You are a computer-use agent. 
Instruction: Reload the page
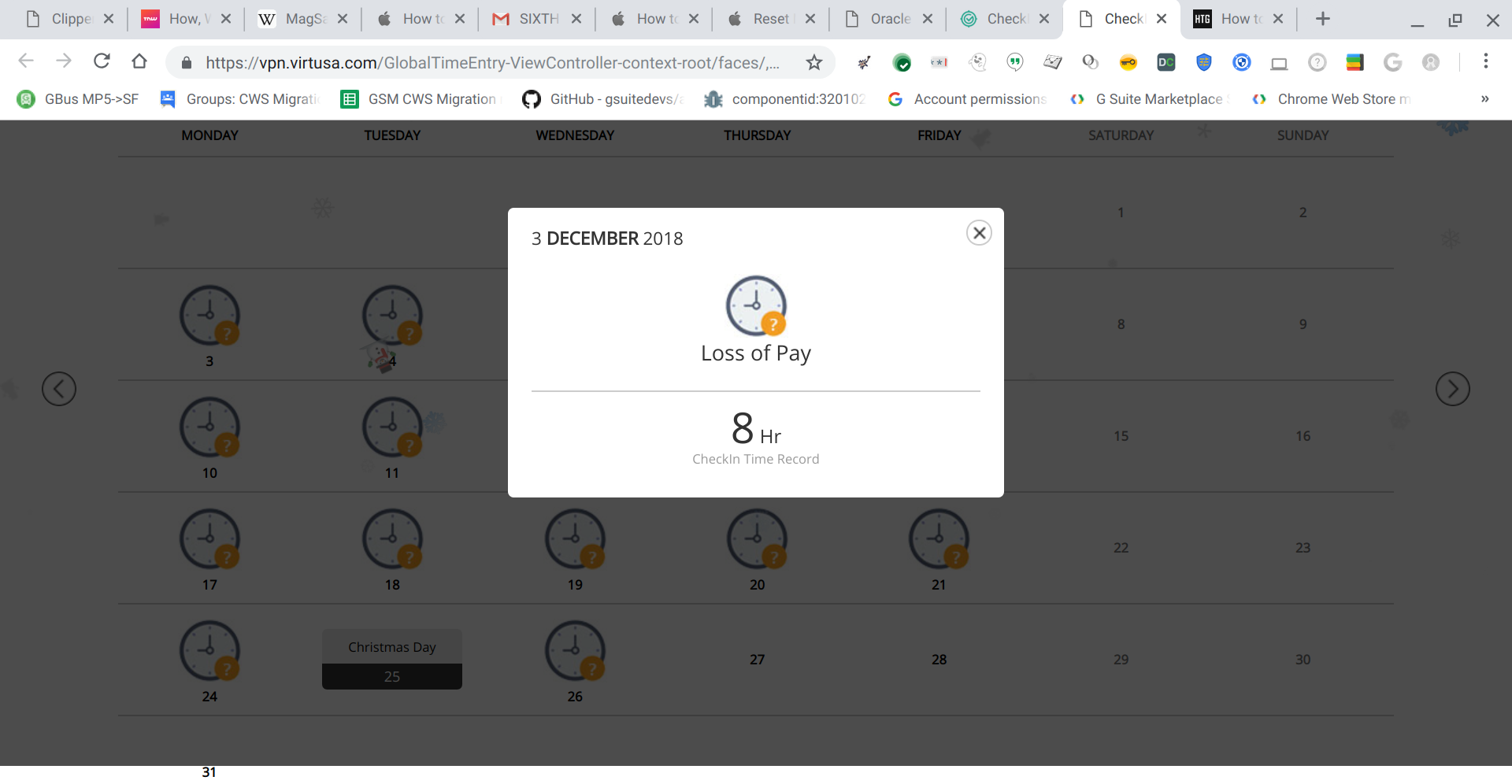coord(102,61)
